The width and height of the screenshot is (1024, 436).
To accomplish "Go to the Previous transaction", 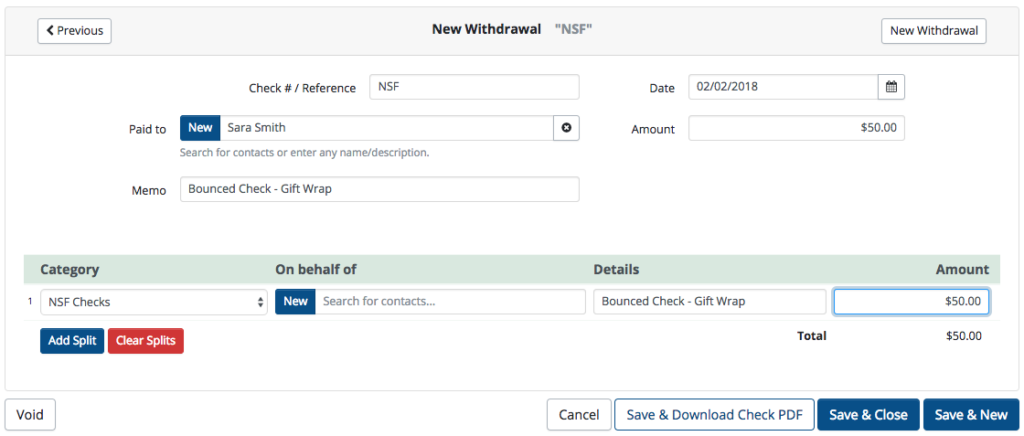I will click(x=75, y=31).
